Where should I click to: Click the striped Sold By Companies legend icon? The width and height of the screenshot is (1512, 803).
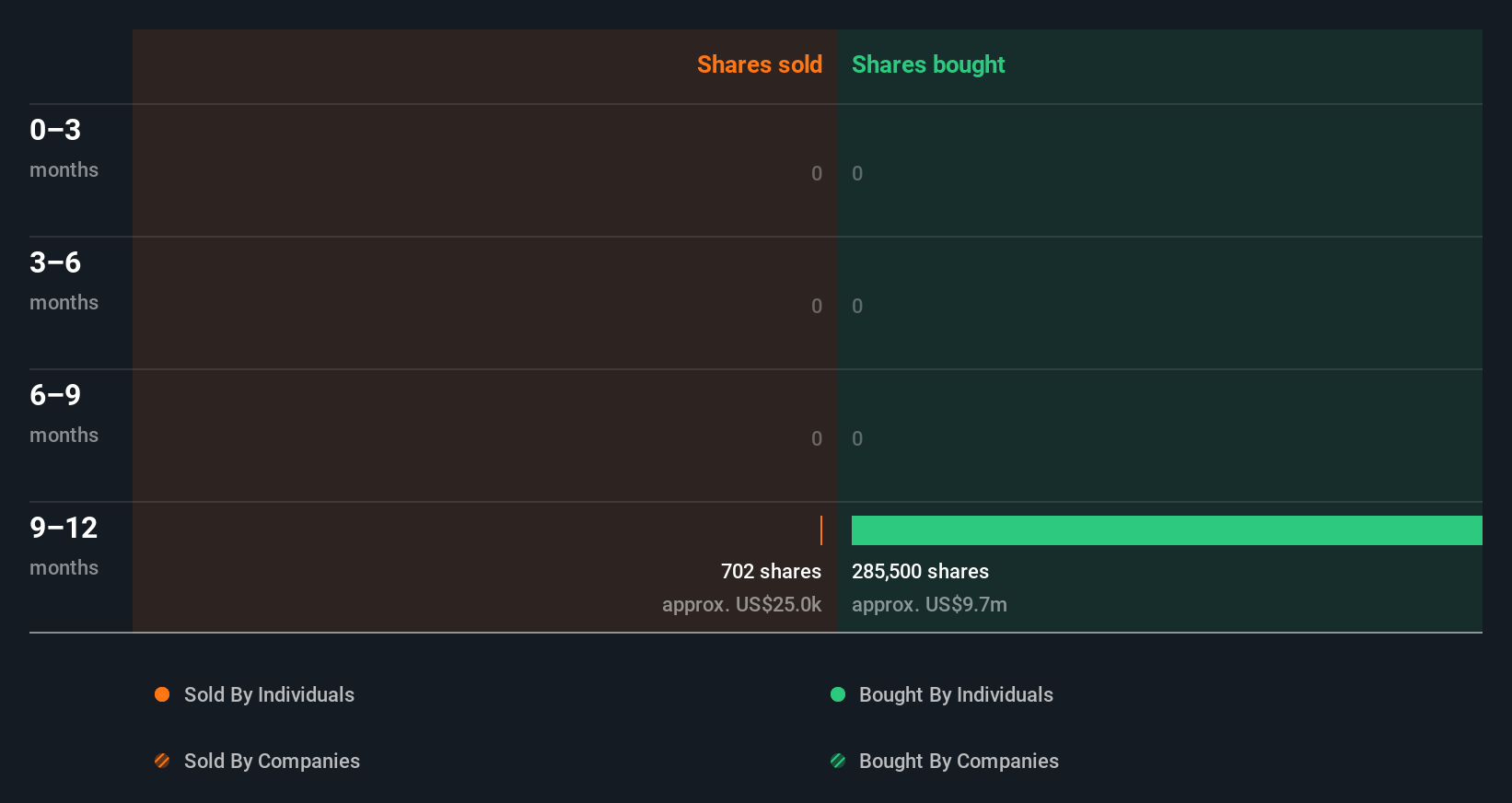point(162,761)
